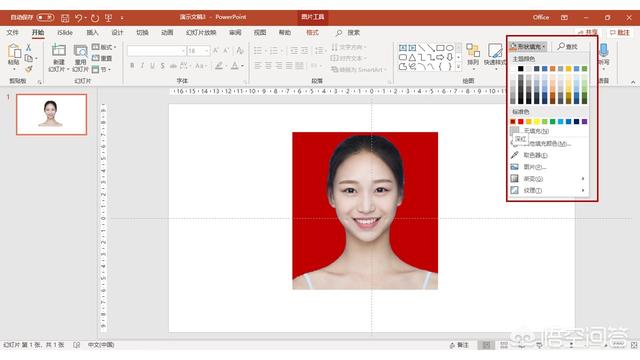Open the File tab
Viewport: 640px width, 360px height.
[12, 33]
